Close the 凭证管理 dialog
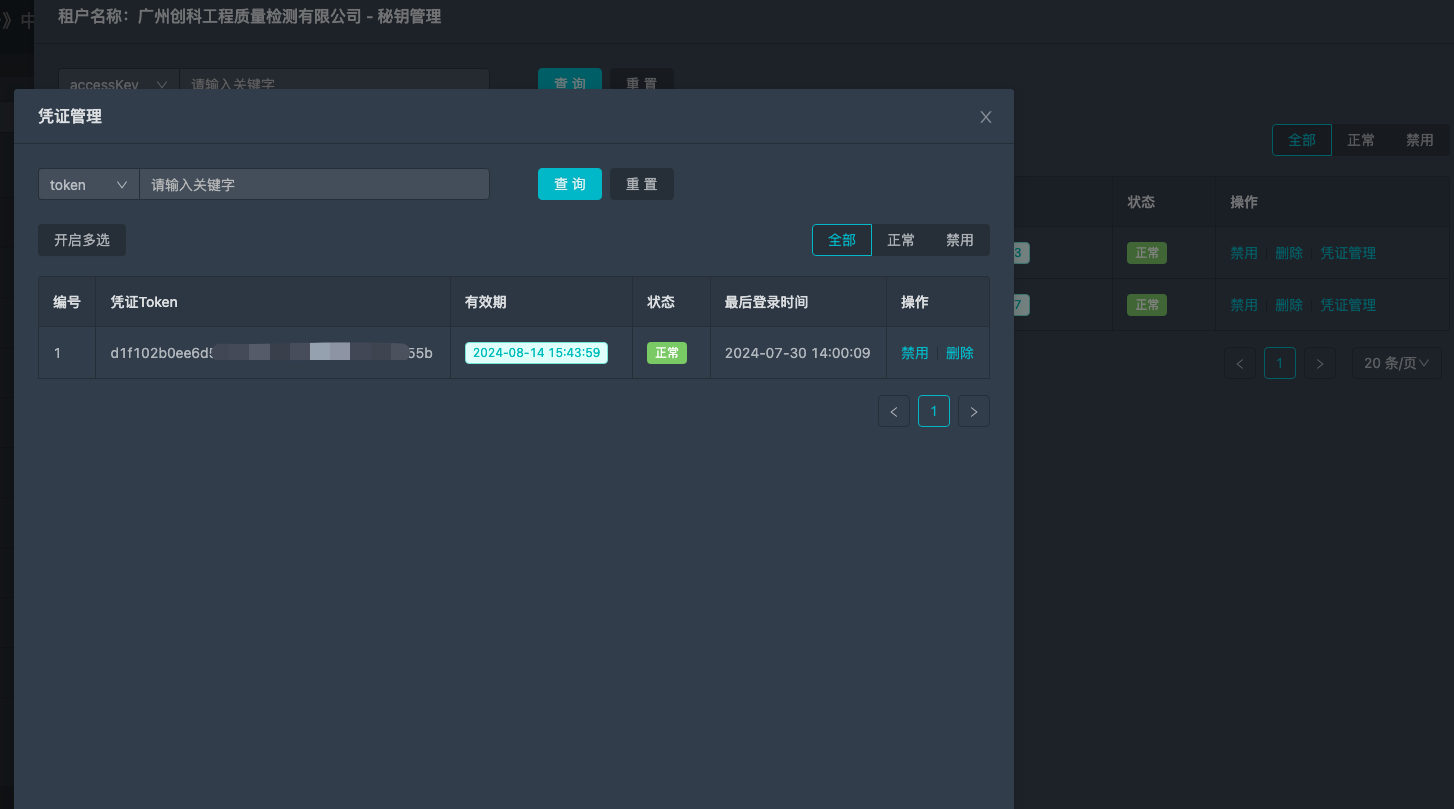The height and width of the screenshot is (809, 1454). click(x=985, y=116)
